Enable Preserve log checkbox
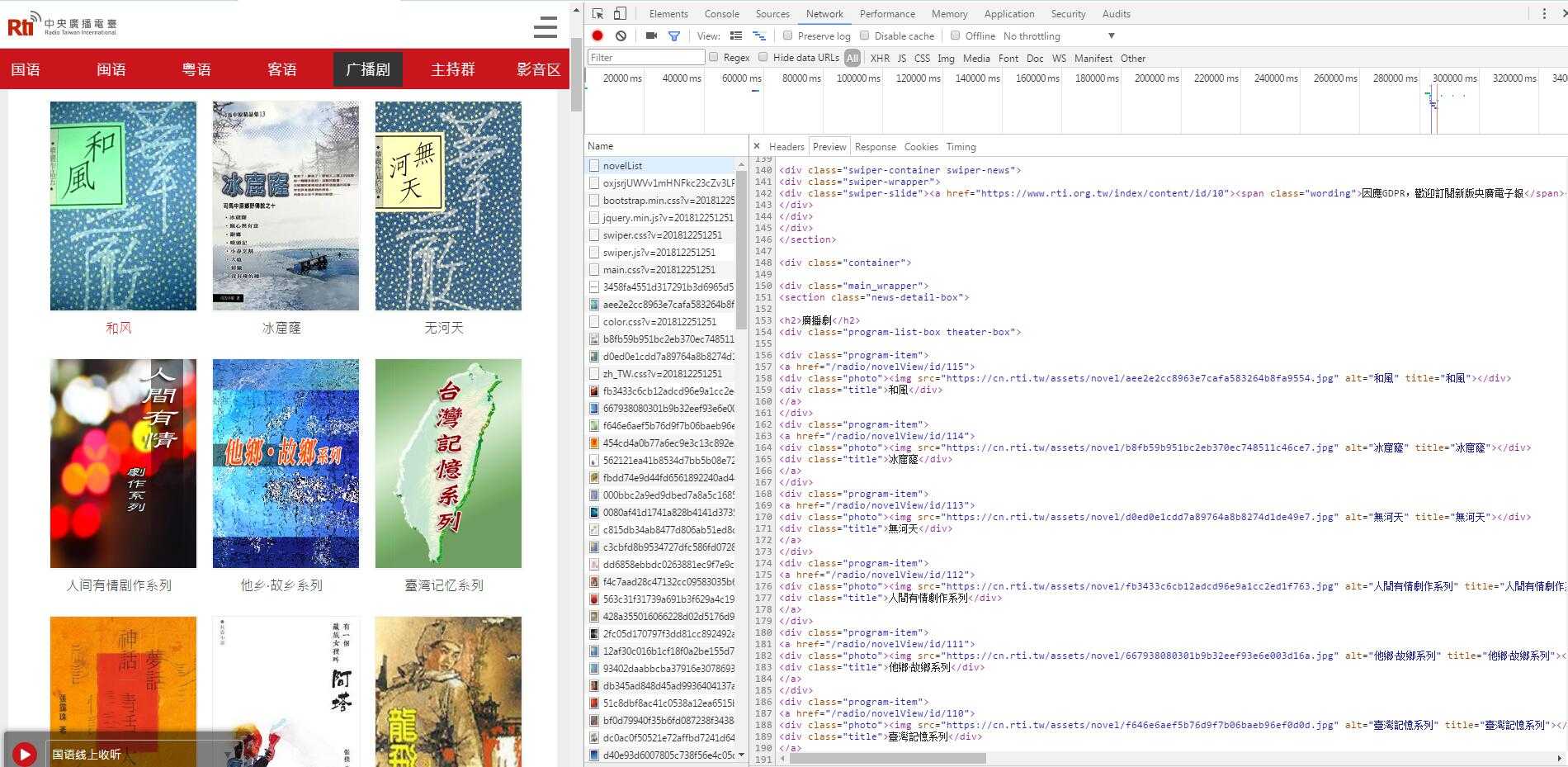The width and height of the screenshot is (1568, 767). pyautogui.click(x=787, y=36)
